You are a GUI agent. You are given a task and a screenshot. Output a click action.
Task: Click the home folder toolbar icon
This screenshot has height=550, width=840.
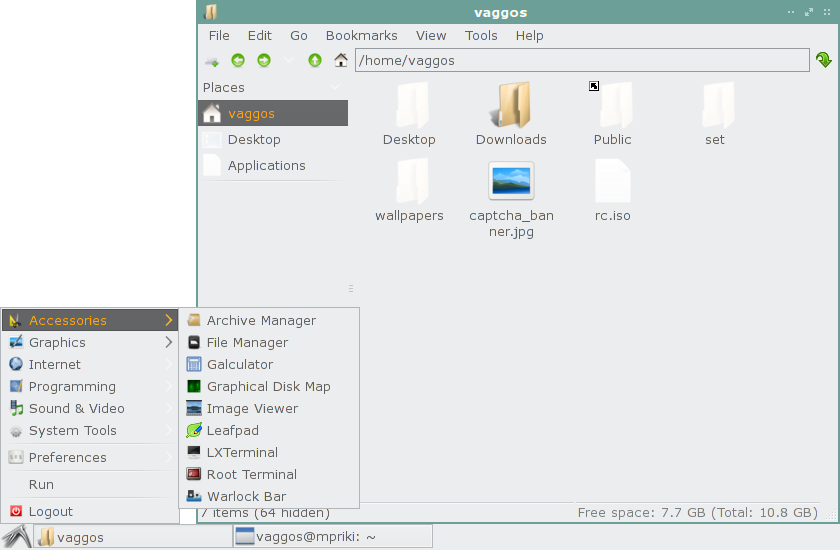click(x=341, y=60)
